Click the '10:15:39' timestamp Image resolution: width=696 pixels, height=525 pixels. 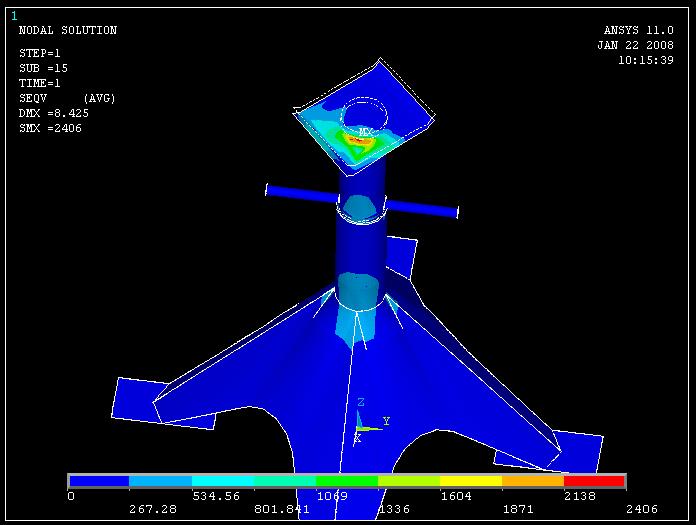pos(646,60)
